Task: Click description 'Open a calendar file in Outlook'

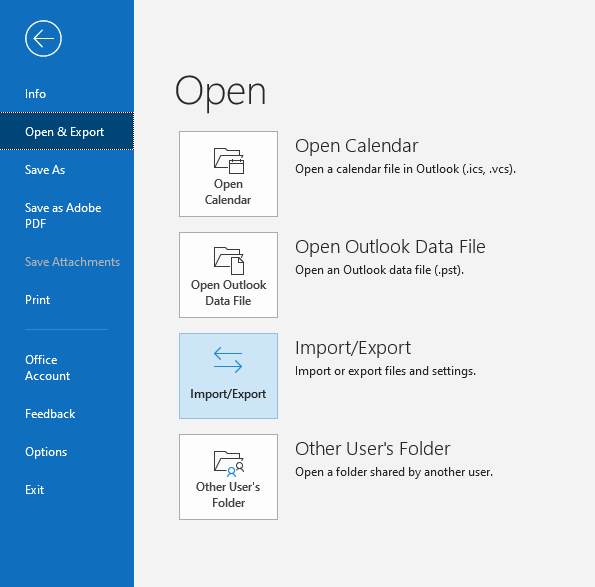Action: 405,169
